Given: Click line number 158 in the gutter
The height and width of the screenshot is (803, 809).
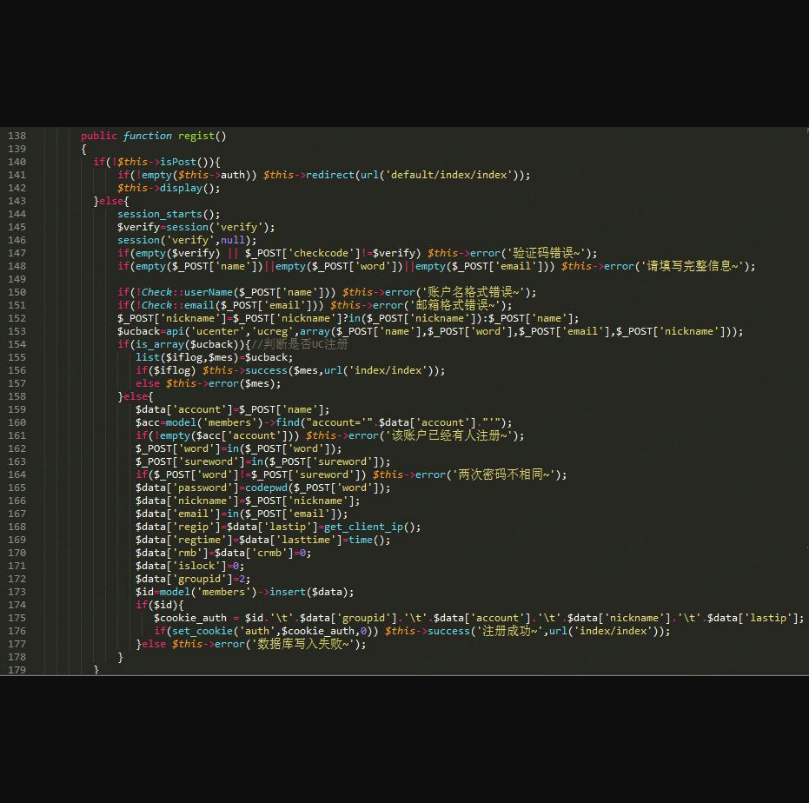Looking at the screenshot, I should [x=17, y=396].
